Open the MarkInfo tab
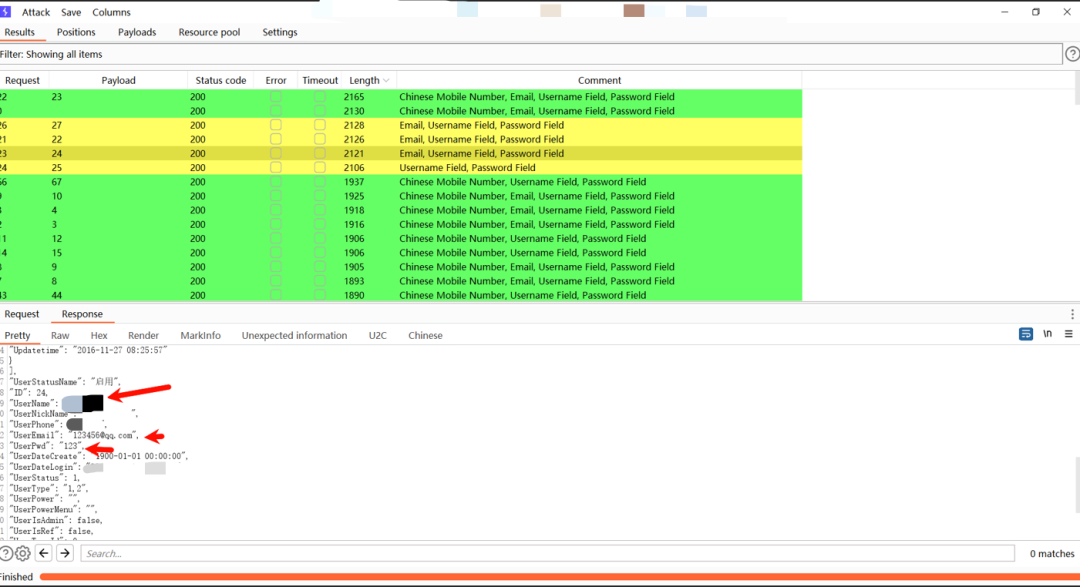The image size is (1080, 587). coord(200,336)
